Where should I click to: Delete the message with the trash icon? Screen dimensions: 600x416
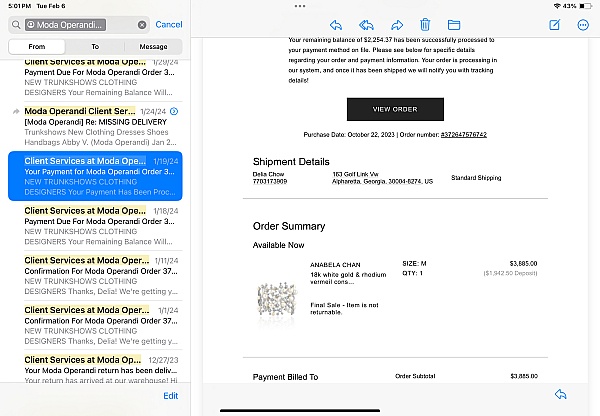coord(425,25)
